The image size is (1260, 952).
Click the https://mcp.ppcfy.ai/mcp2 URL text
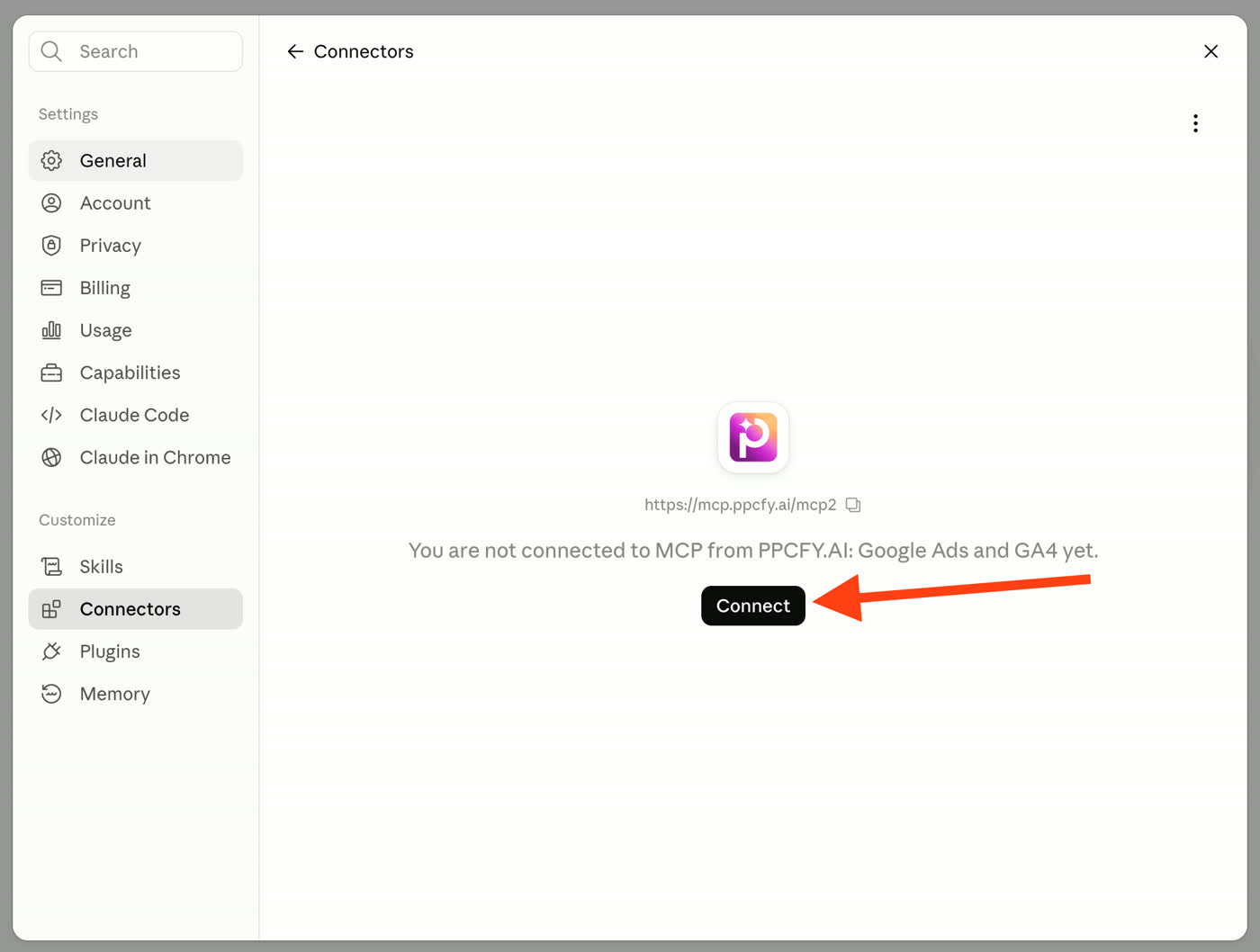740,505
